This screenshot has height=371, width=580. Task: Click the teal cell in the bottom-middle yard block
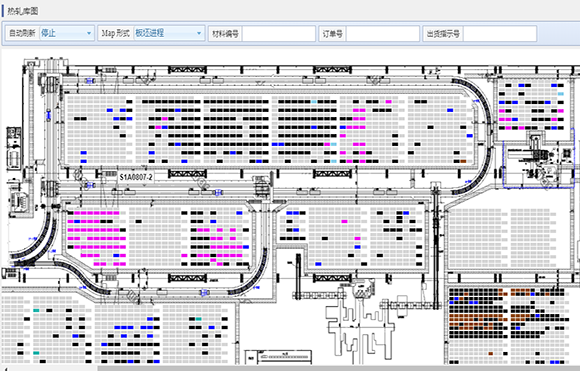tap(199, 319)
